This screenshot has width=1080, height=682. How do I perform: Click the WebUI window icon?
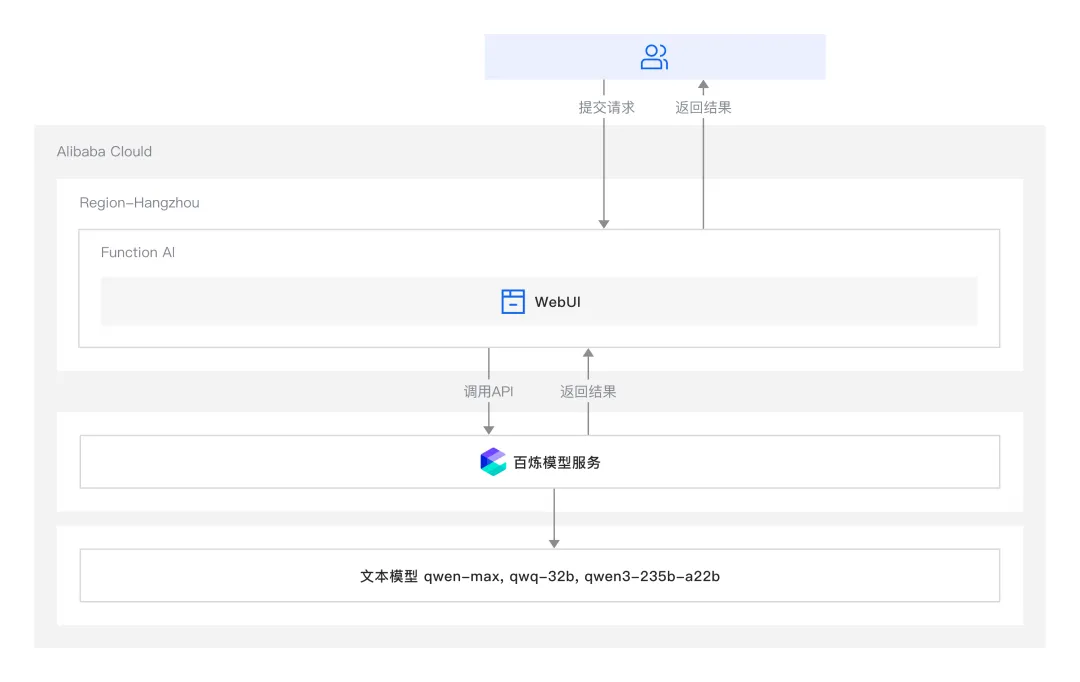(x=512, y=302)
